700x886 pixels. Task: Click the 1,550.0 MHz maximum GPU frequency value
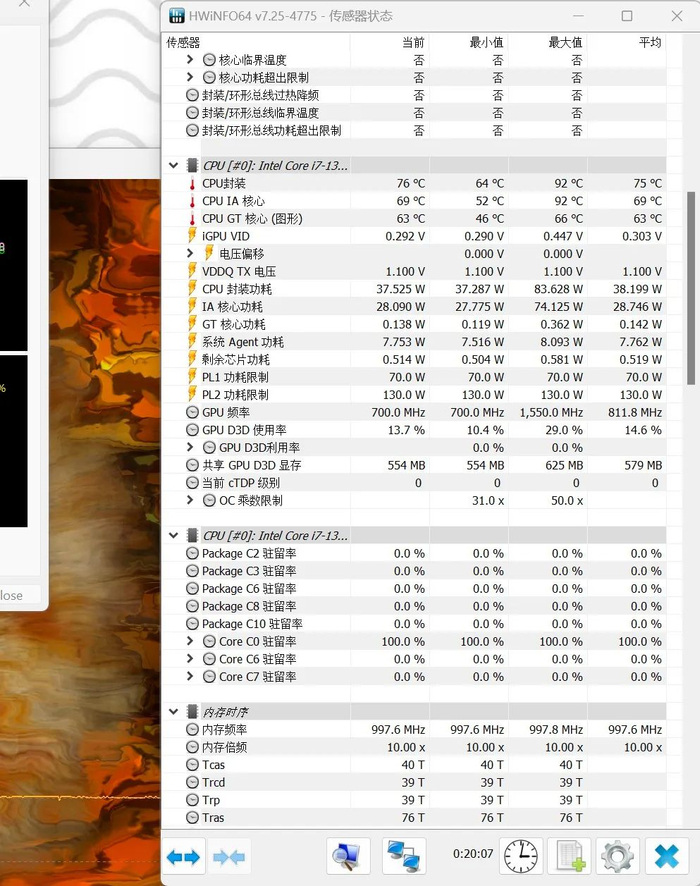click(551, 412)
